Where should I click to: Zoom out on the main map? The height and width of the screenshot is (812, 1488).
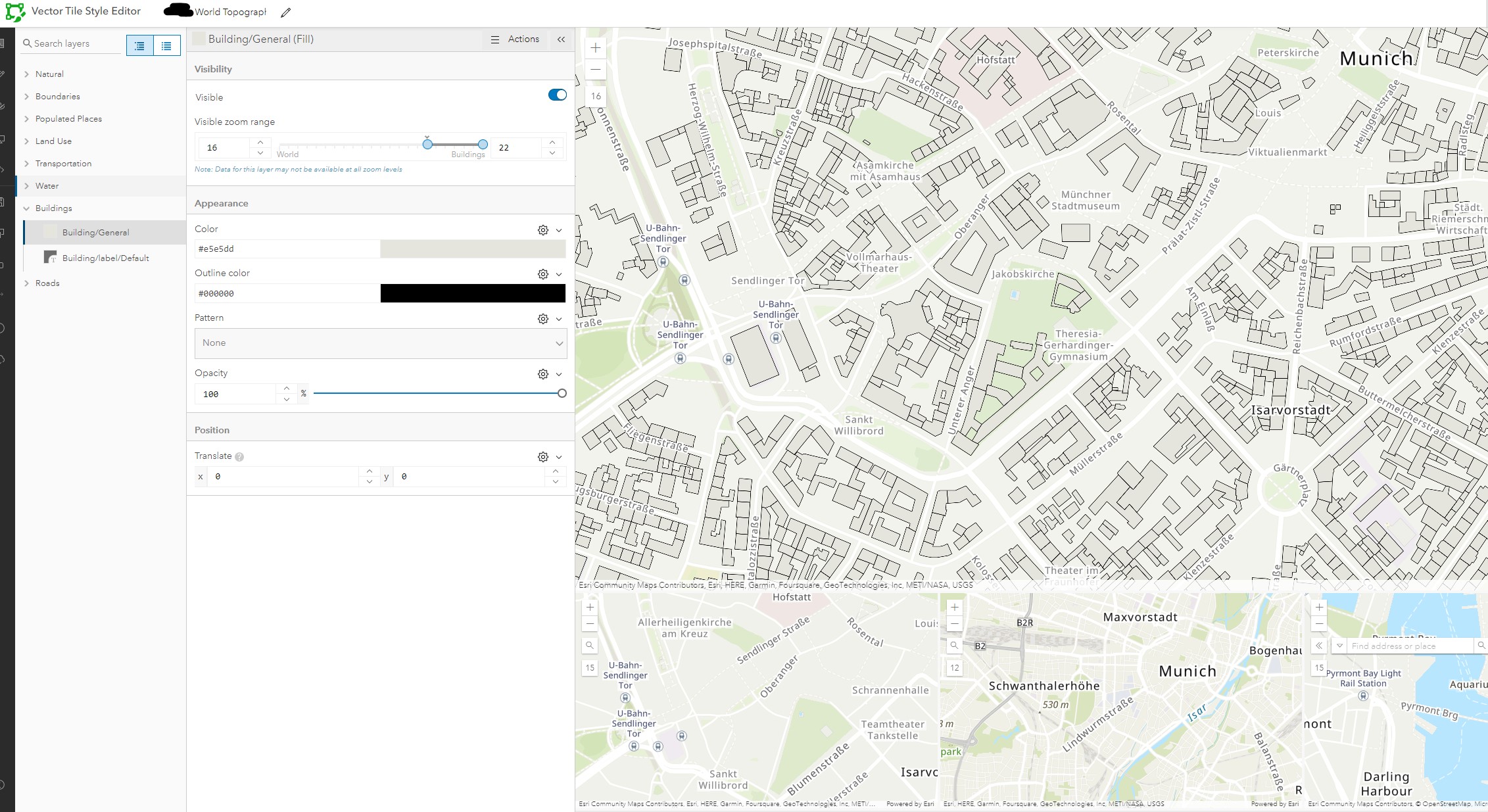coord(595,70)
